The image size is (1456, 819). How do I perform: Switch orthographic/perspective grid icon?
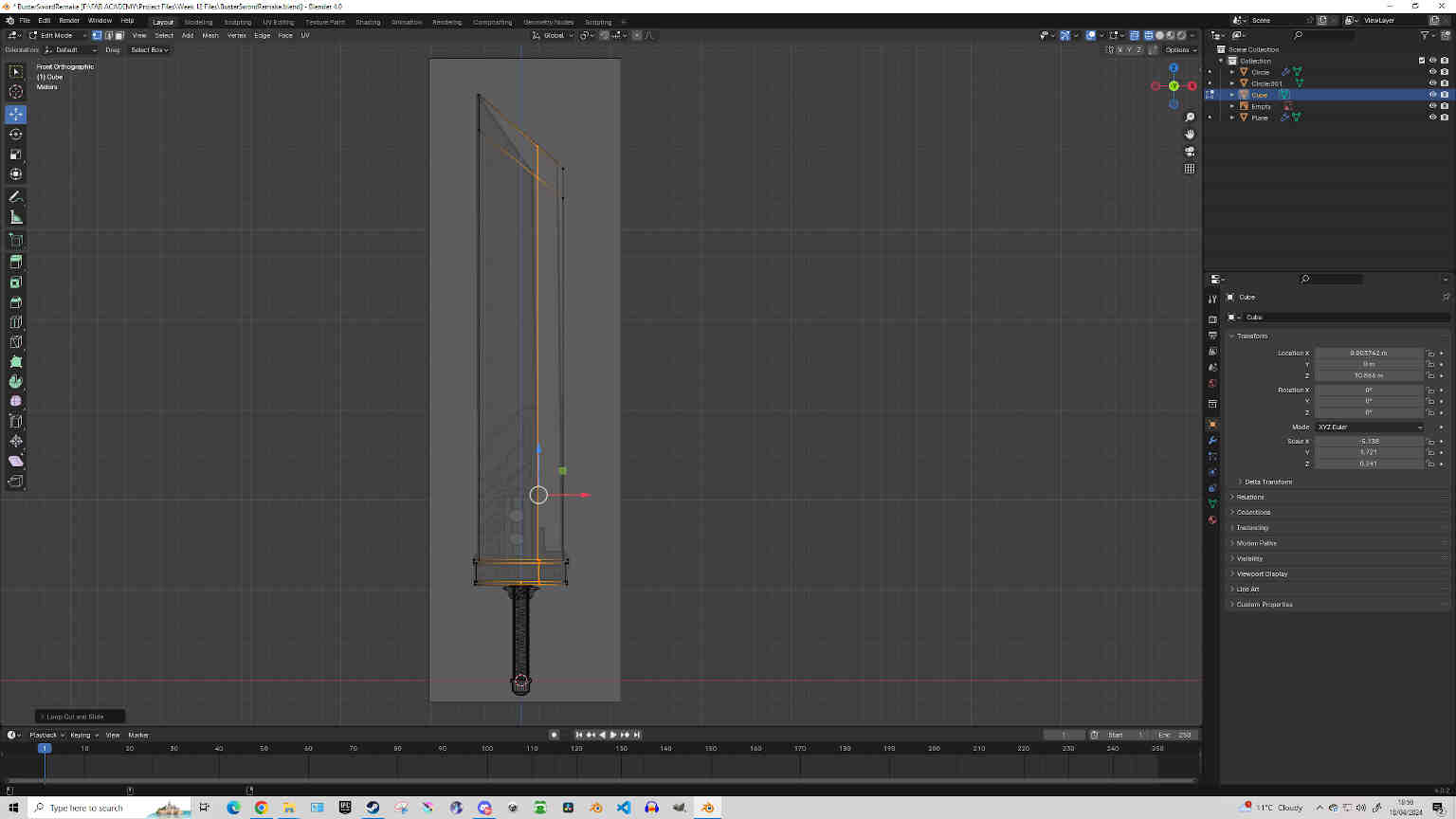point(1190,169)
